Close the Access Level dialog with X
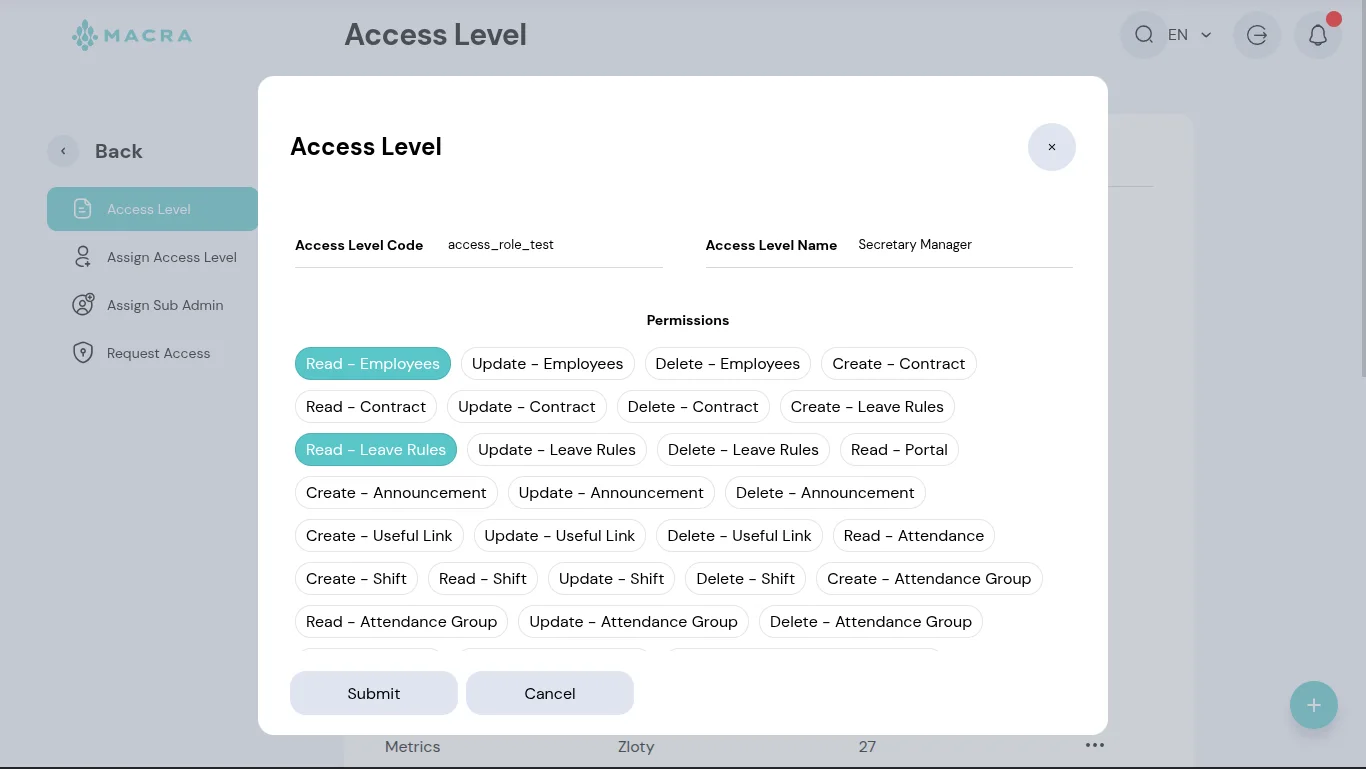 [1051, 147]
